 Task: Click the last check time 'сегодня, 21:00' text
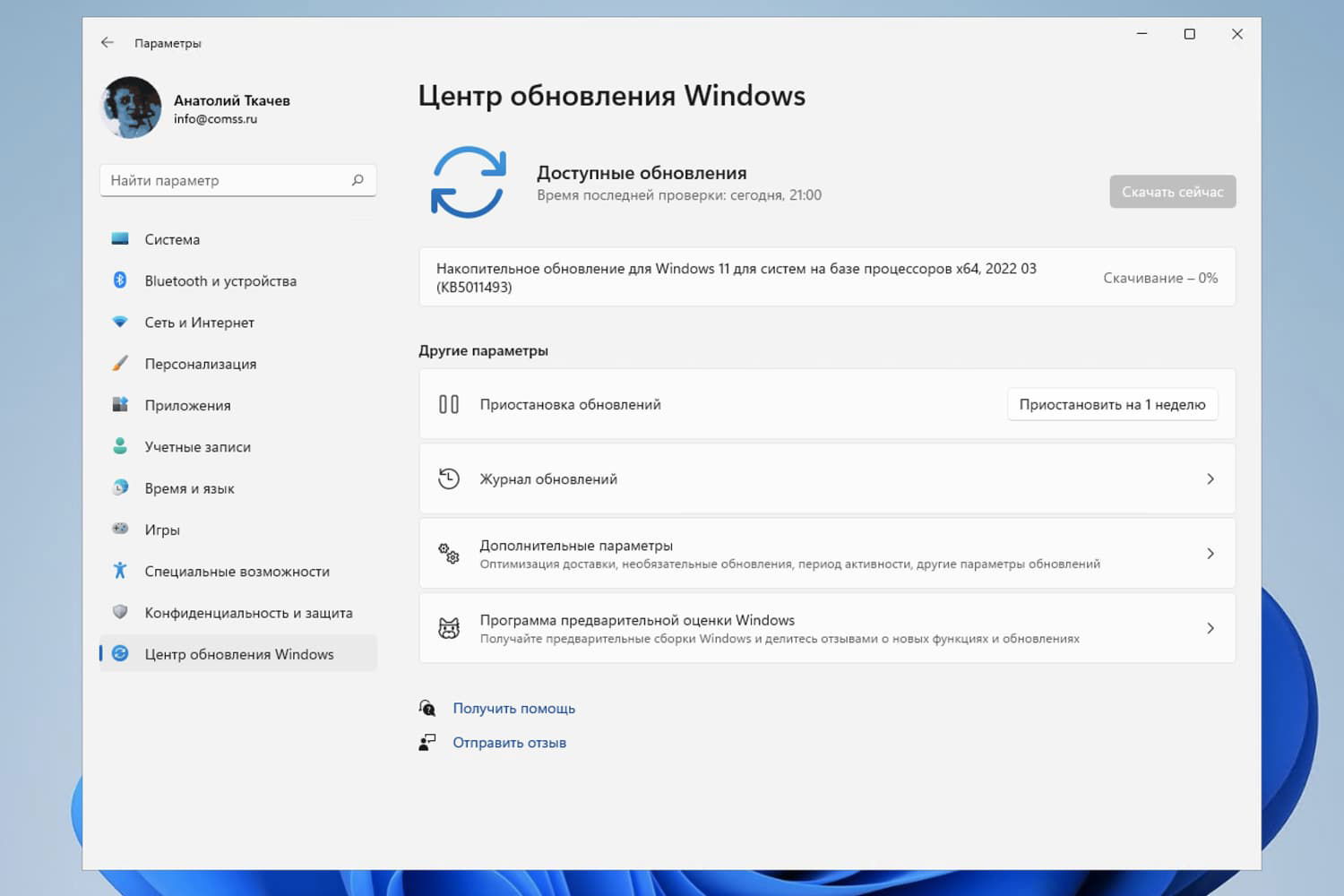coord(776,195)
